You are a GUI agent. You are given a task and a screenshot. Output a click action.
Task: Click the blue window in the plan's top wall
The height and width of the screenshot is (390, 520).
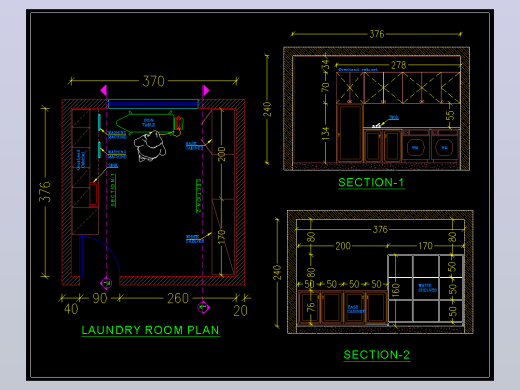click(153, 104)
